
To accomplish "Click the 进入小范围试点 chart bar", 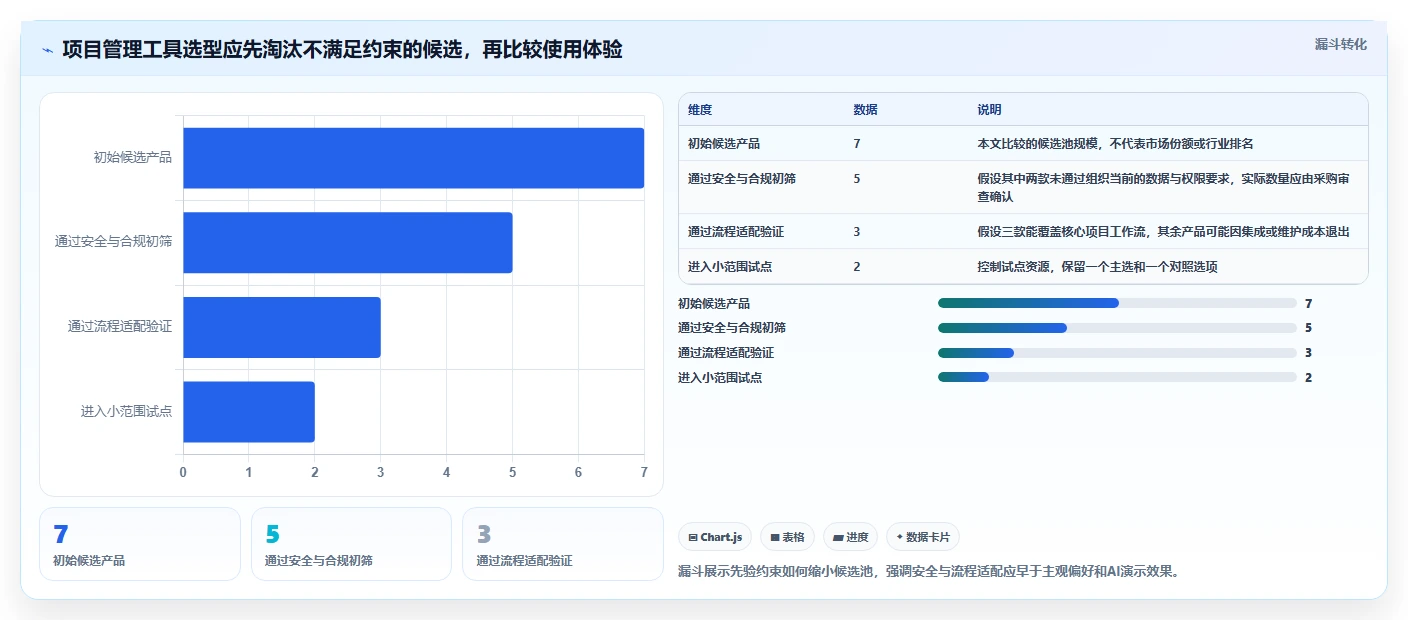I will click(x=249, y=411).
